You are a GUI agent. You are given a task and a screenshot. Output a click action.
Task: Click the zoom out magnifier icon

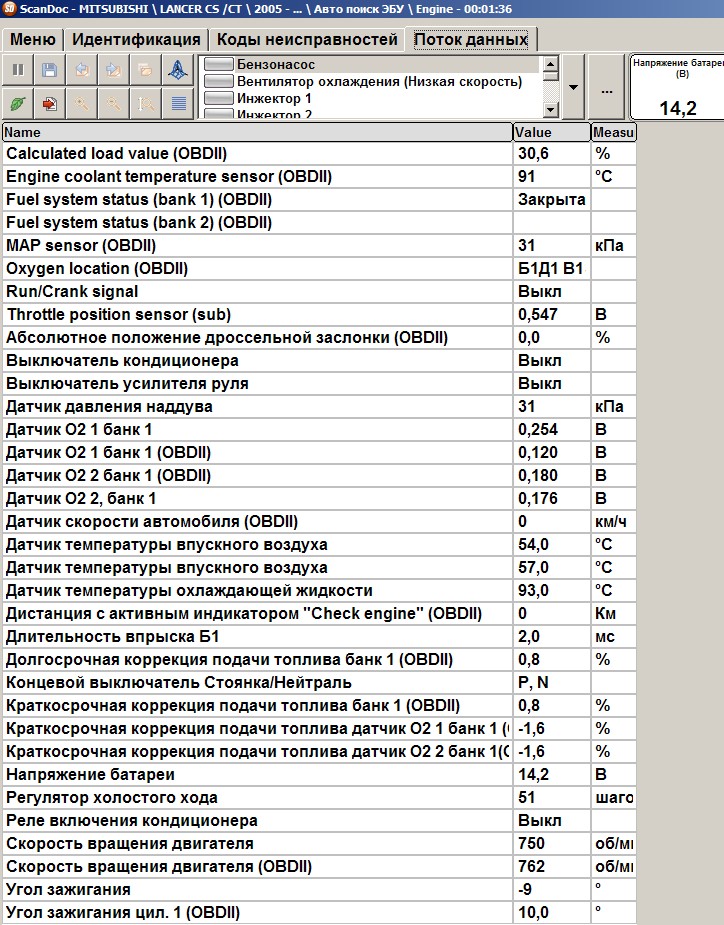tap(113, 103)
